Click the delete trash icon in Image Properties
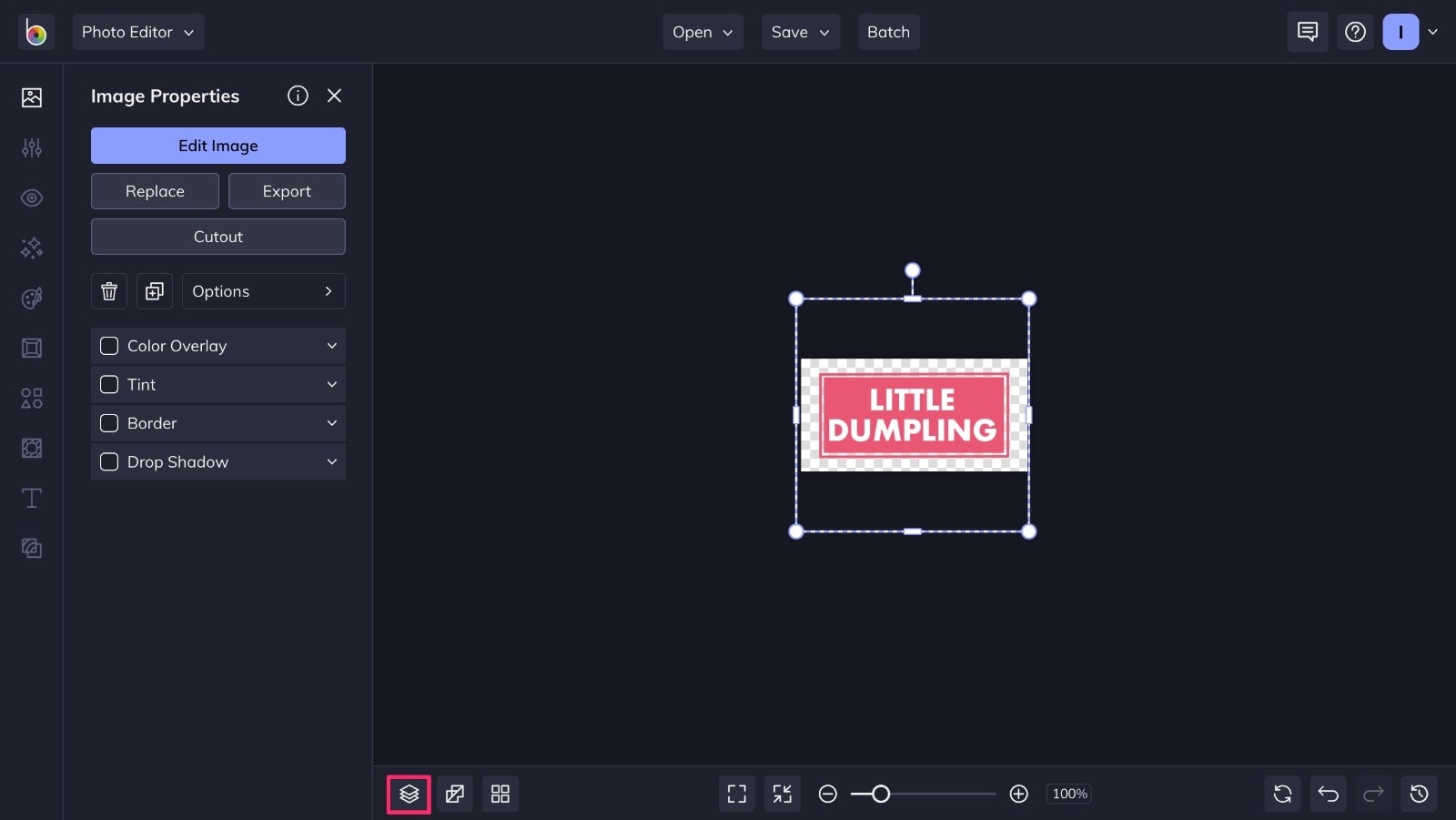Screen dimensions: 1456x820 [108, 291]
